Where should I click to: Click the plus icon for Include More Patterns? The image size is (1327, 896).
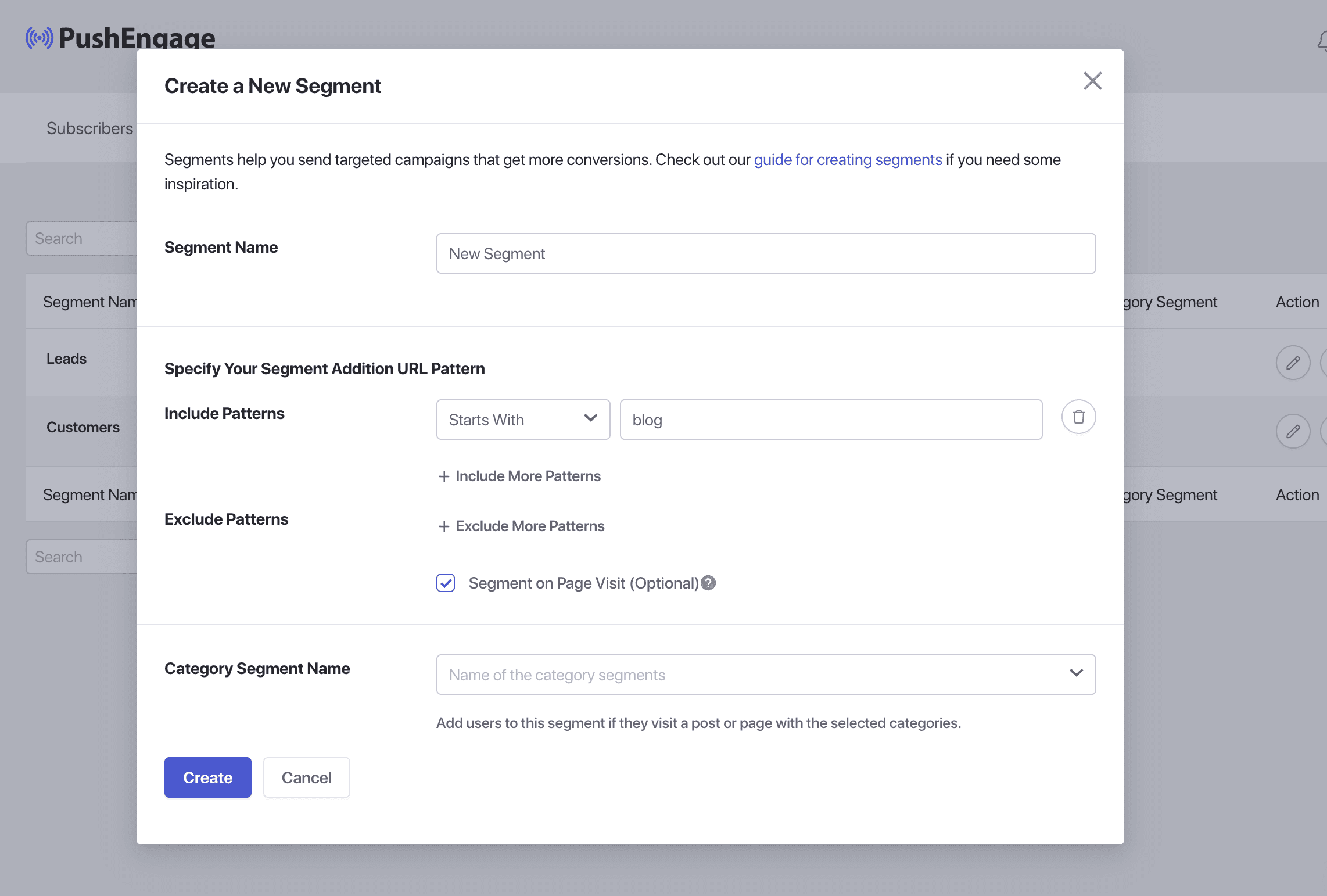[x=444, y=476]
